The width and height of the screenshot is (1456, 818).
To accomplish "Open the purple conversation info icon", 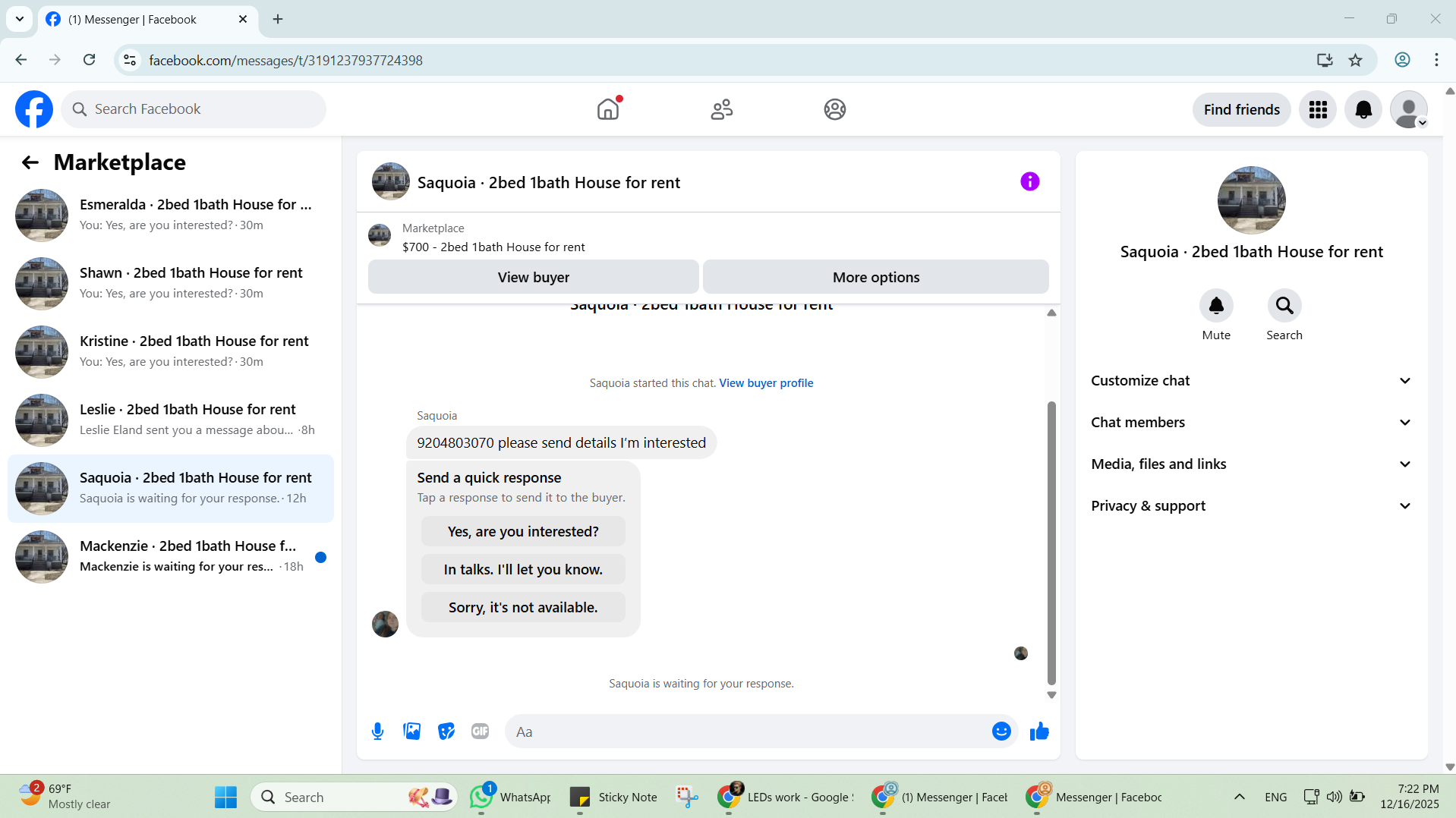I will [x=1029, y=181].
